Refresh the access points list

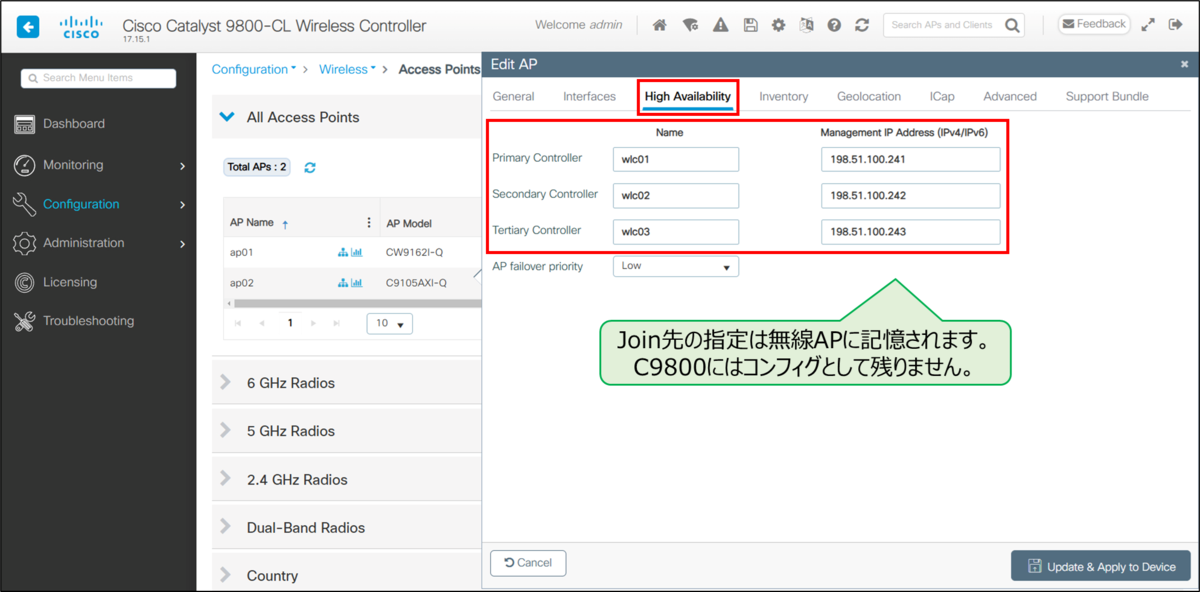[x=310, y=167]
